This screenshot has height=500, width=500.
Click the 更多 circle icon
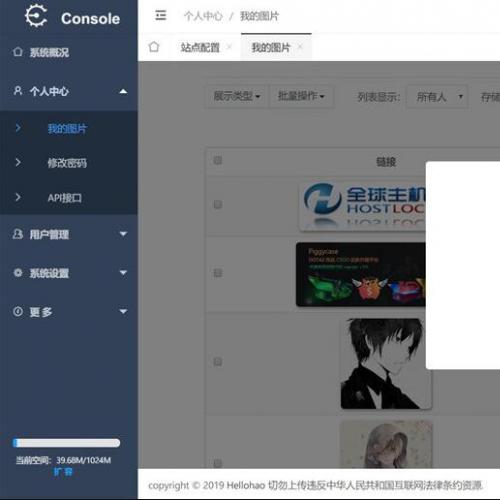18,312
